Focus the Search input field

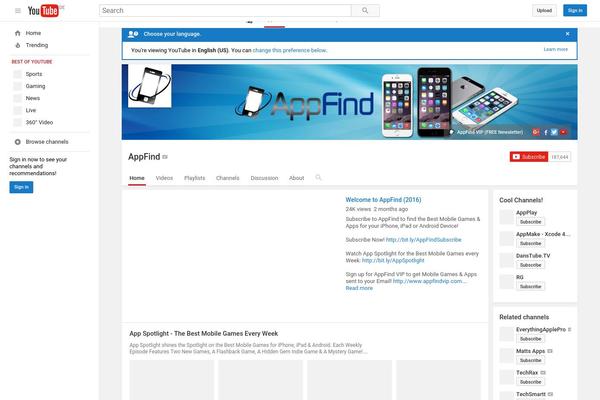point(225,11)
